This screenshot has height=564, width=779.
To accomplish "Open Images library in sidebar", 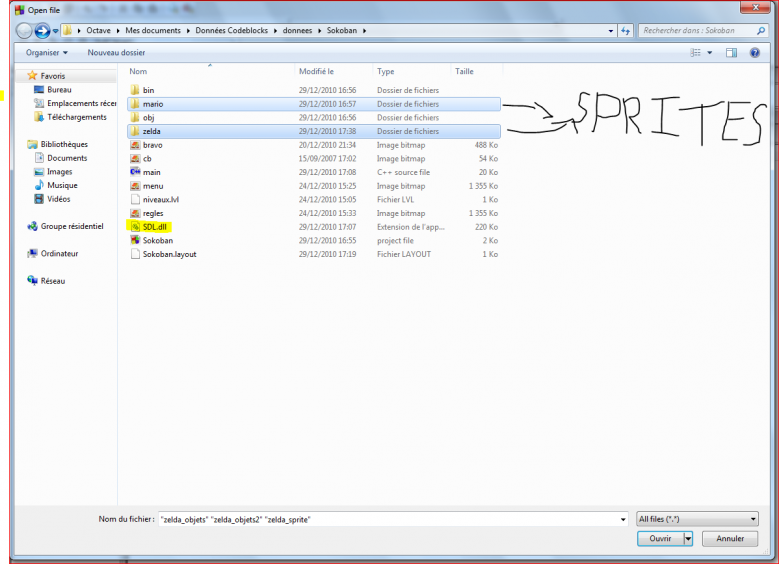I will [x=53, y=172].
